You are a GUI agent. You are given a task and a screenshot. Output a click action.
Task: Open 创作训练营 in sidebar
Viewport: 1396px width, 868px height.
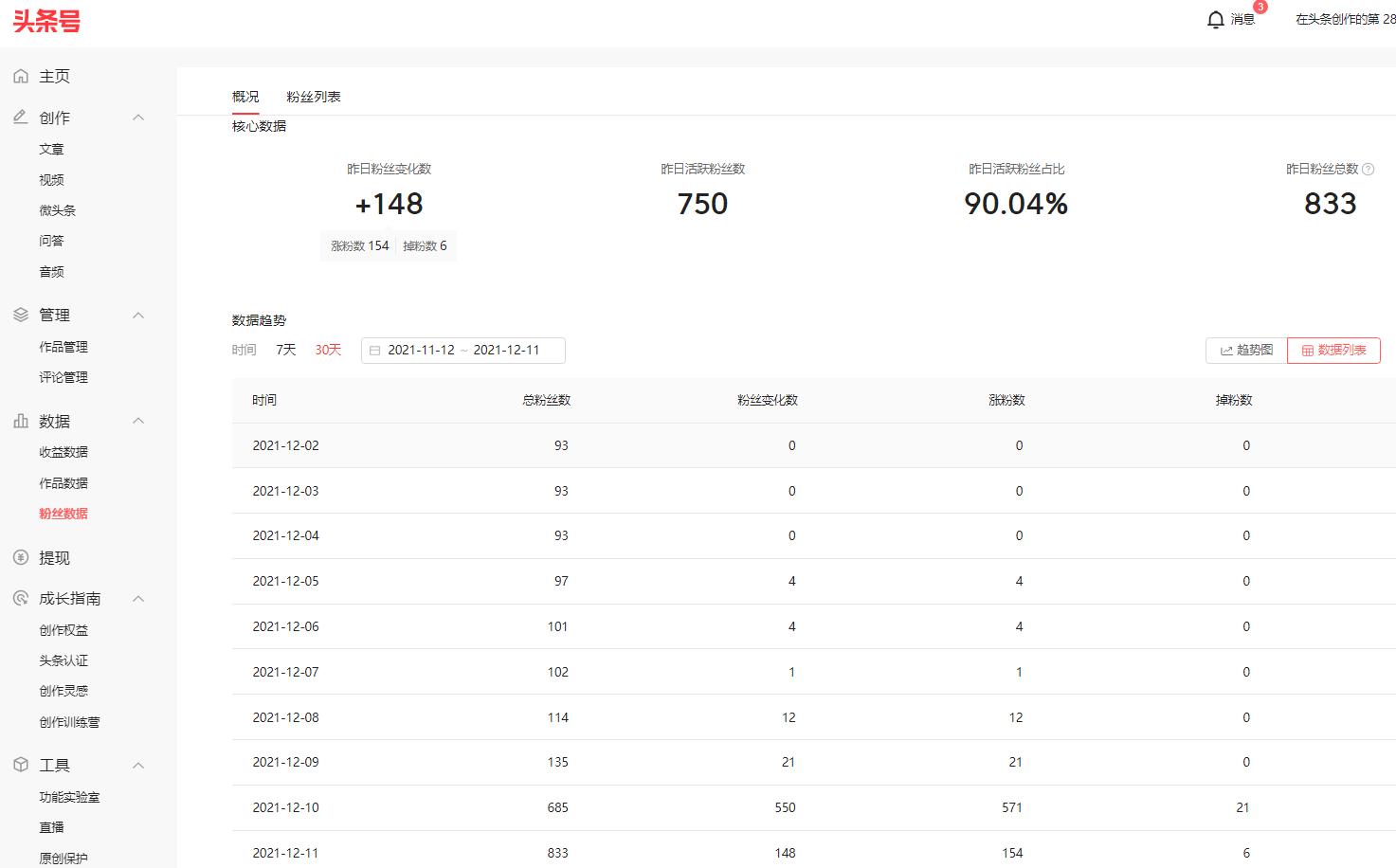click(69, 722)
